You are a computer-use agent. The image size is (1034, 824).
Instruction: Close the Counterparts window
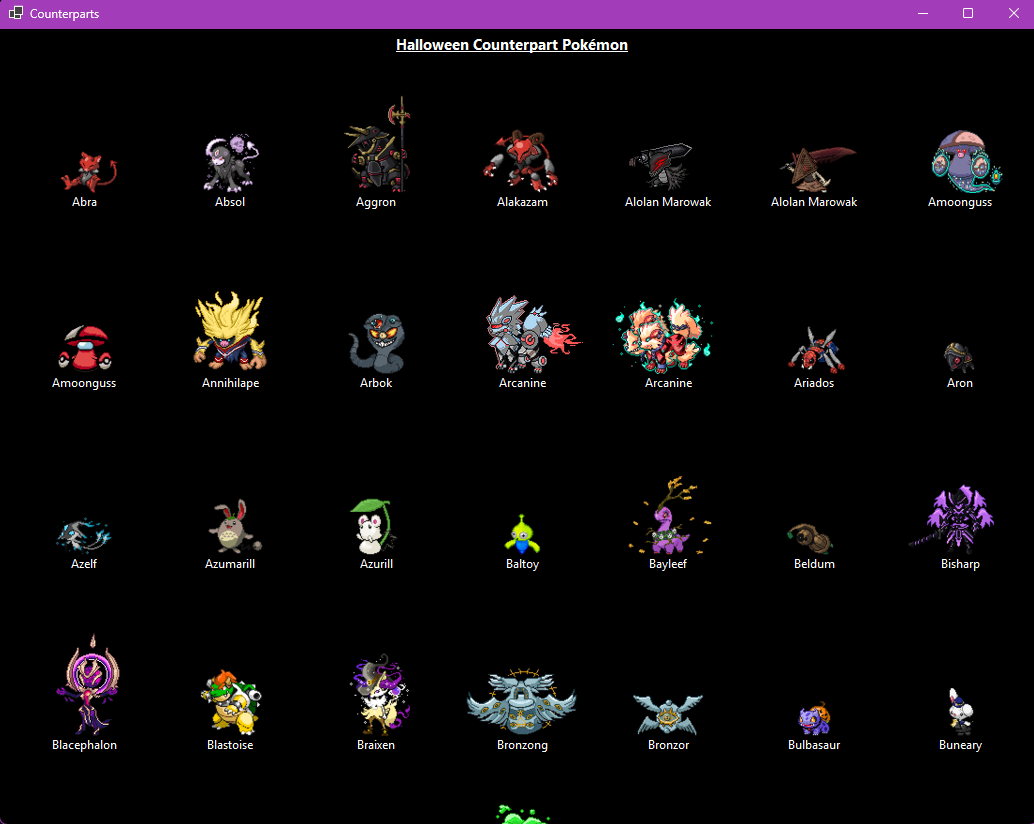(1014, 13)
